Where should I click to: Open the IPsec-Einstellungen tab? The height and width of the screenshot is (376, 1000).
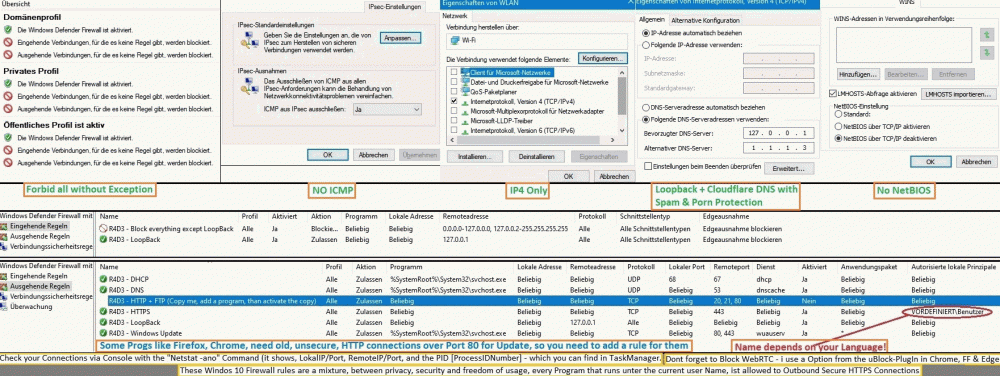(395, 7)
